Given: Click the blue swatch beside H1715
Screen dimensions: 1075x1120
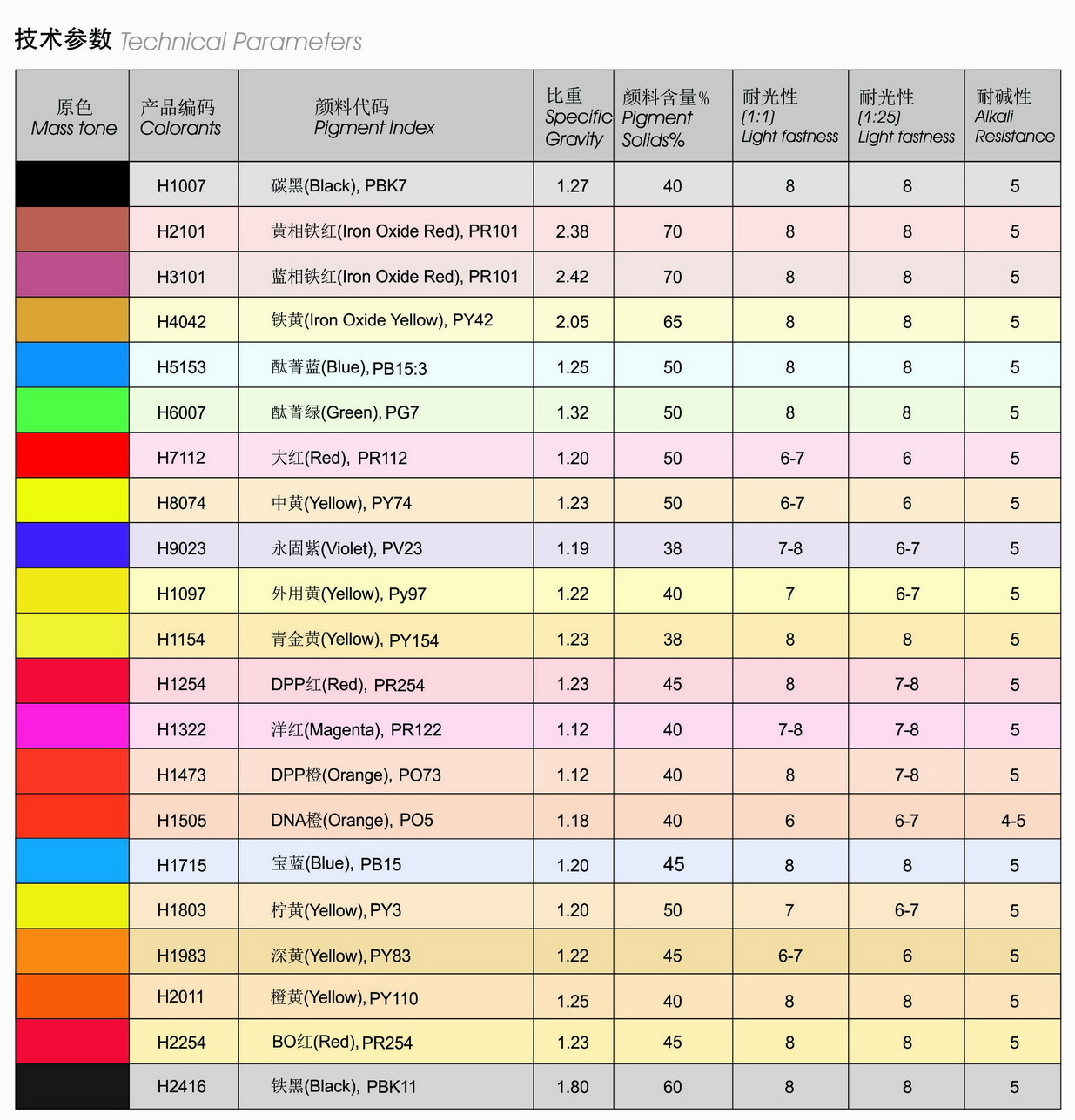Looking at the screenshot, I should (x=71, y=862).
